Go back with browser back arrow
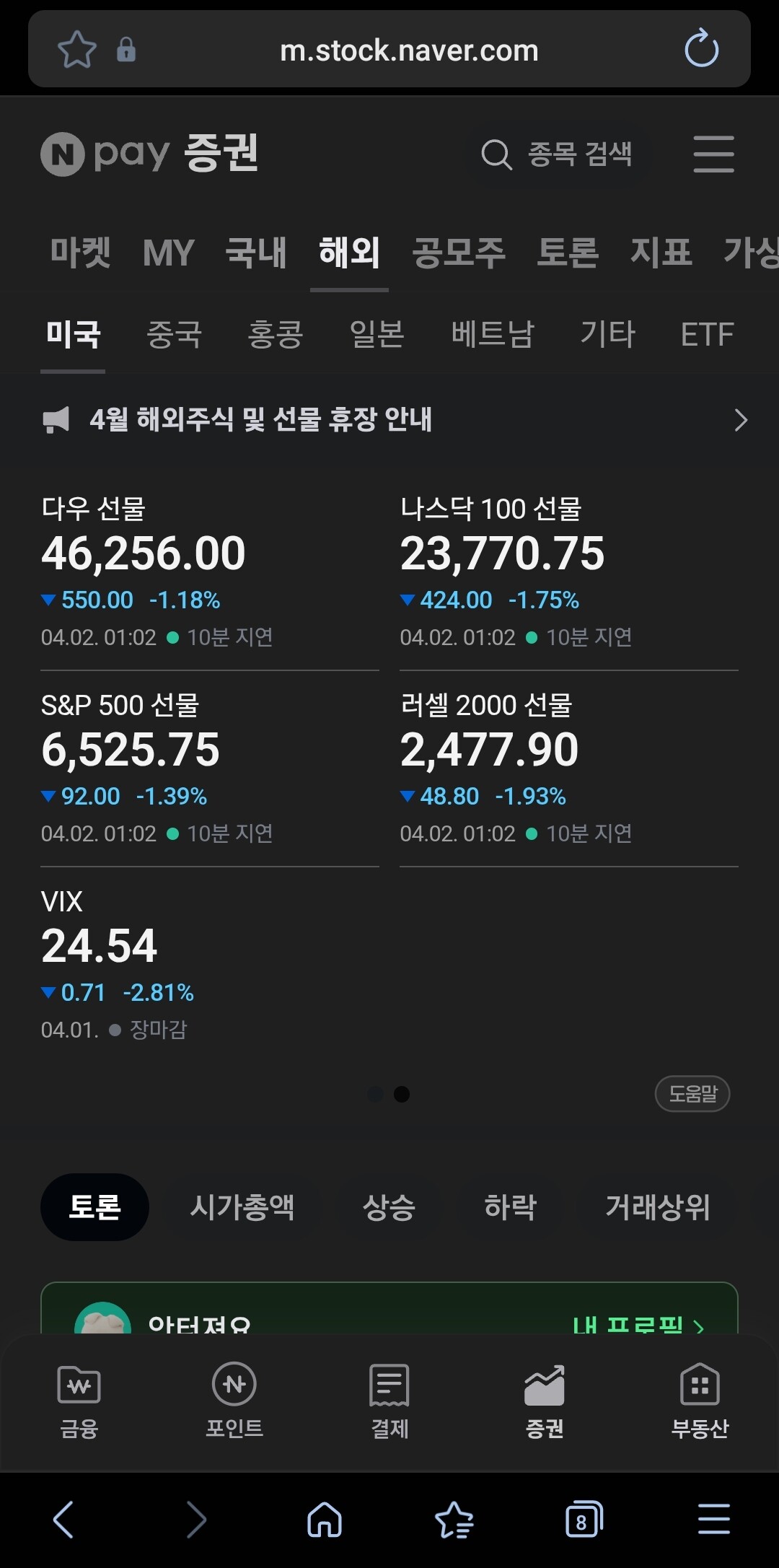 [63, 1520]
